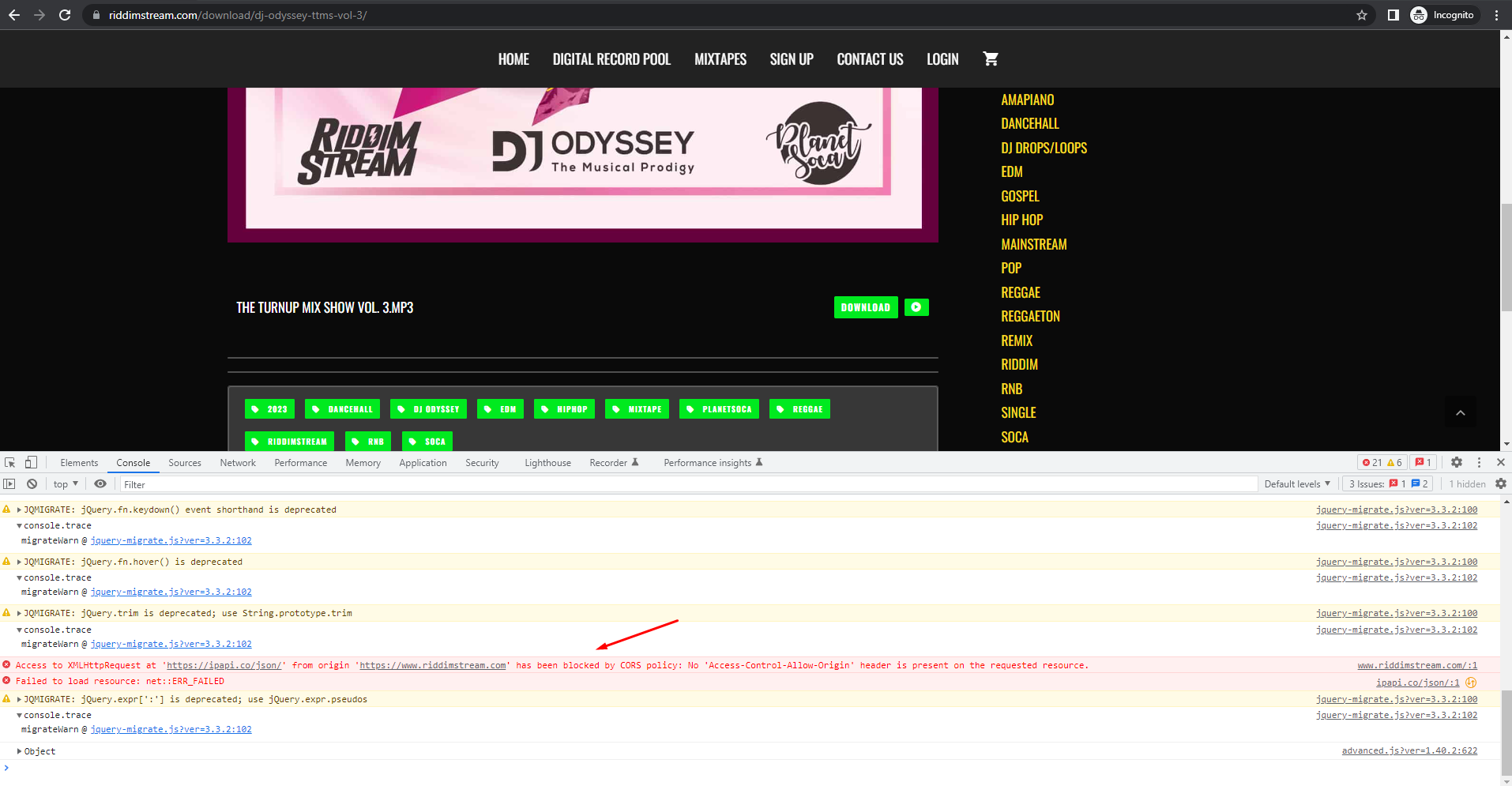This screenshot has width=1512, height=786.
Task: Click the DANCEHALL tag button
Action: (x=343, y=409)
